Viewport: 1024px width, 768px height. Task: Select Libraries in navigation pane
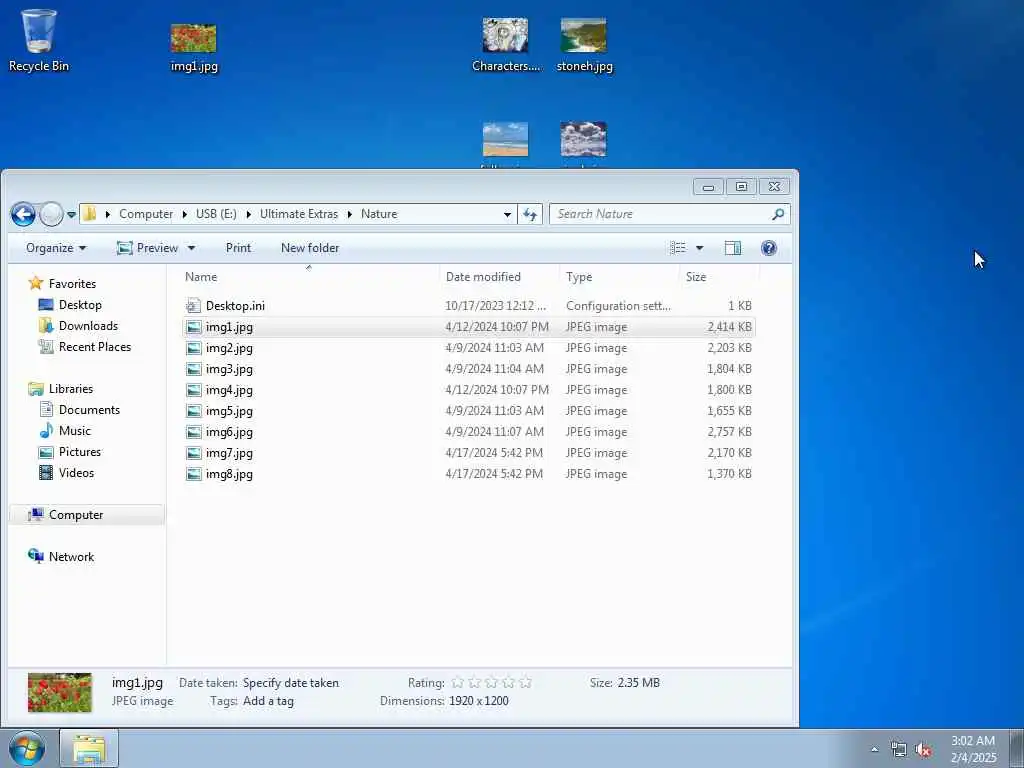point(61,389)
